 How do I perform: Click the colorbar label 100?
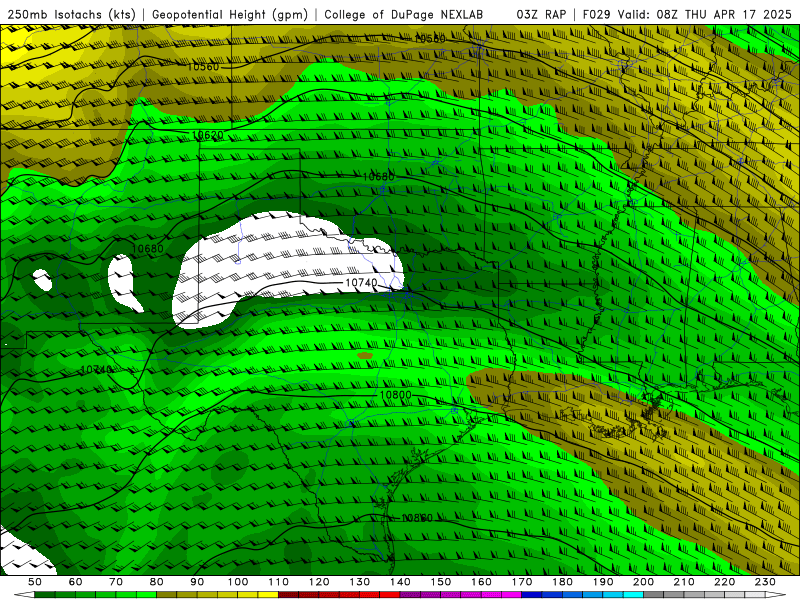[238, 582]
